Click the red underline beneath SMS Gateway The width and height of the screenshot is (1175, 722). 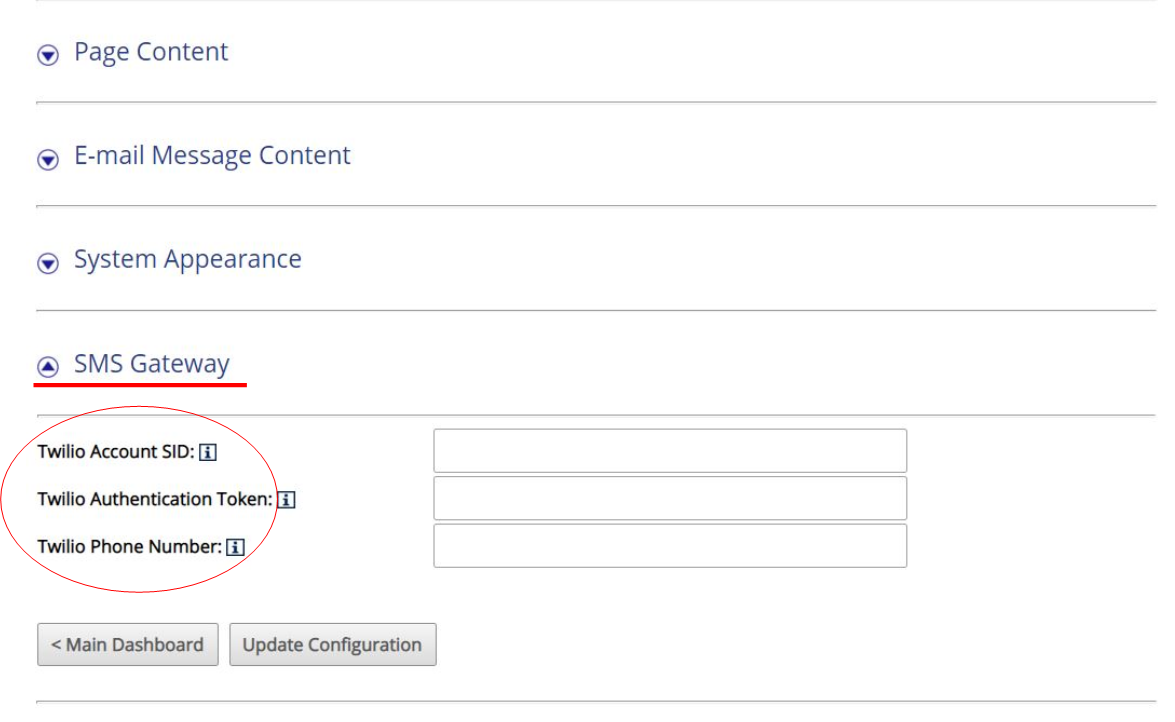(140, 385)
